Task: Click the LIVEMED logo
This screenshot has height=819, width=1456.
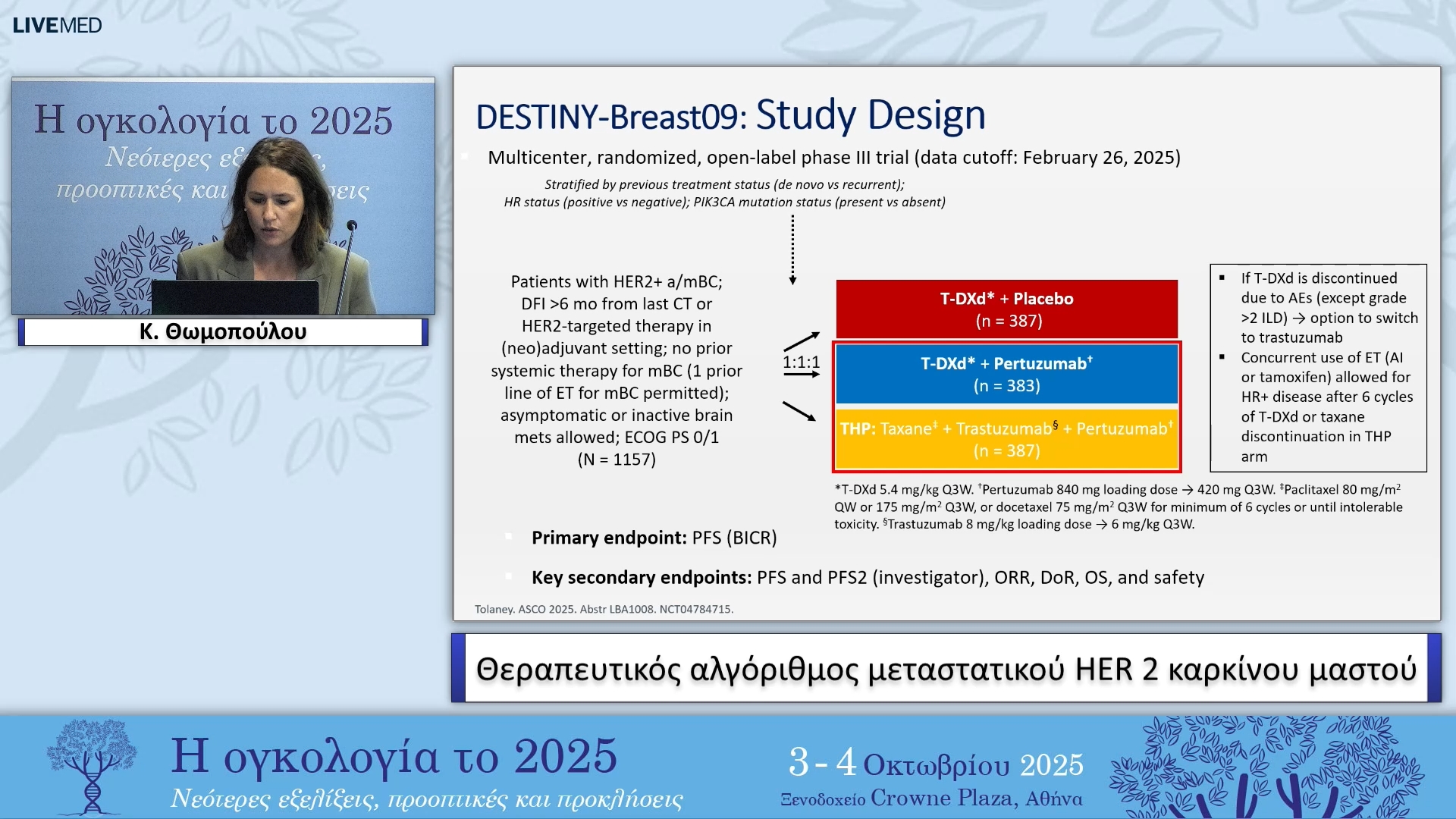Action: click(57, 25)
